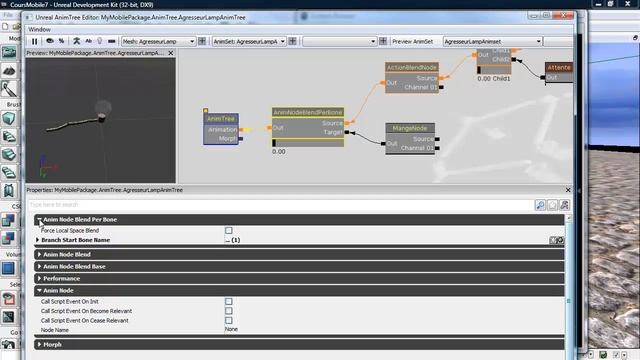The width and height of the screenshot is (640, 360).
Task: Collapse the Anim Node Blend Per Bone section
Action: click(x=40, y=220)
